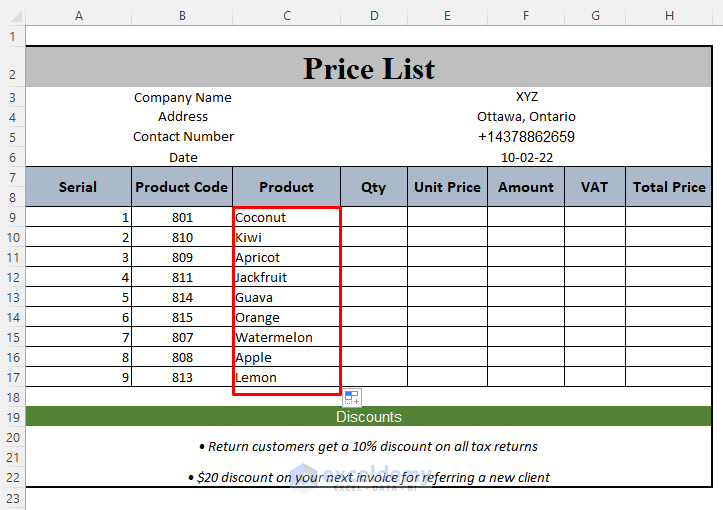This screenshot has height=510, width=723.
Task: Select the Apricot product cell
Action: (287, 257)
